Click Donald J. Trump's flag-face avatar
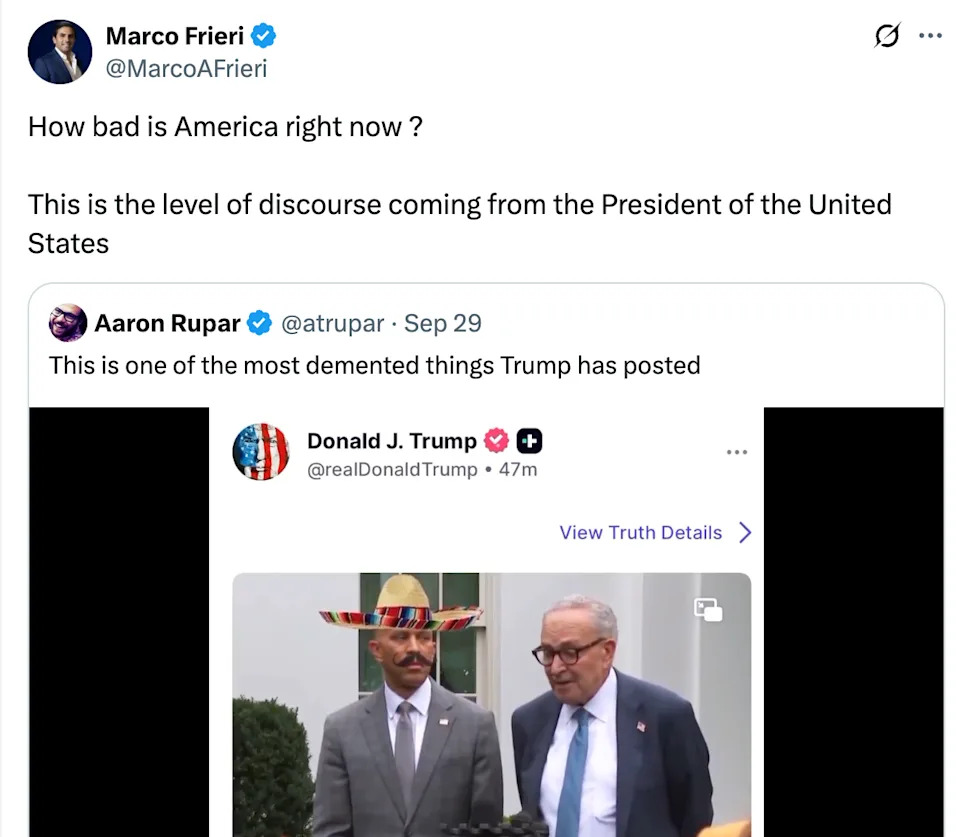 point(261,452)
